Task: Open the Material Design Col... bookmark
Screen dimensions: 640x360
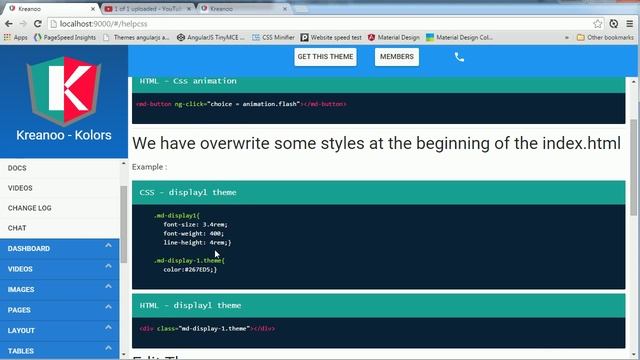Action: (x=459, y=37)
